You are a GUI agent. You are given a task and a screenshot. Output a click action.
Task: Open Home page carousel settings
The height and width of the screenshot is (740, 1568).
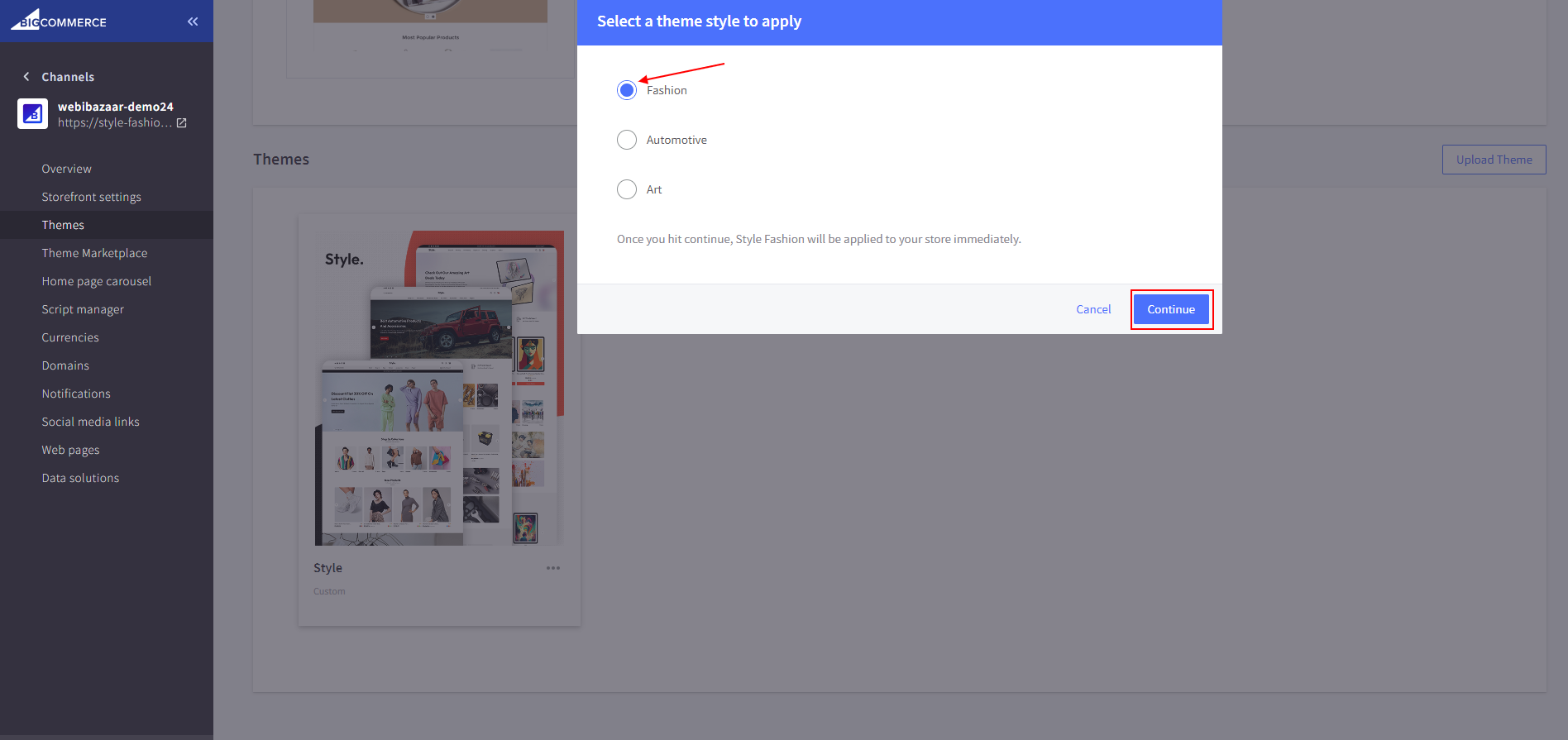click(x=97, y=281)
